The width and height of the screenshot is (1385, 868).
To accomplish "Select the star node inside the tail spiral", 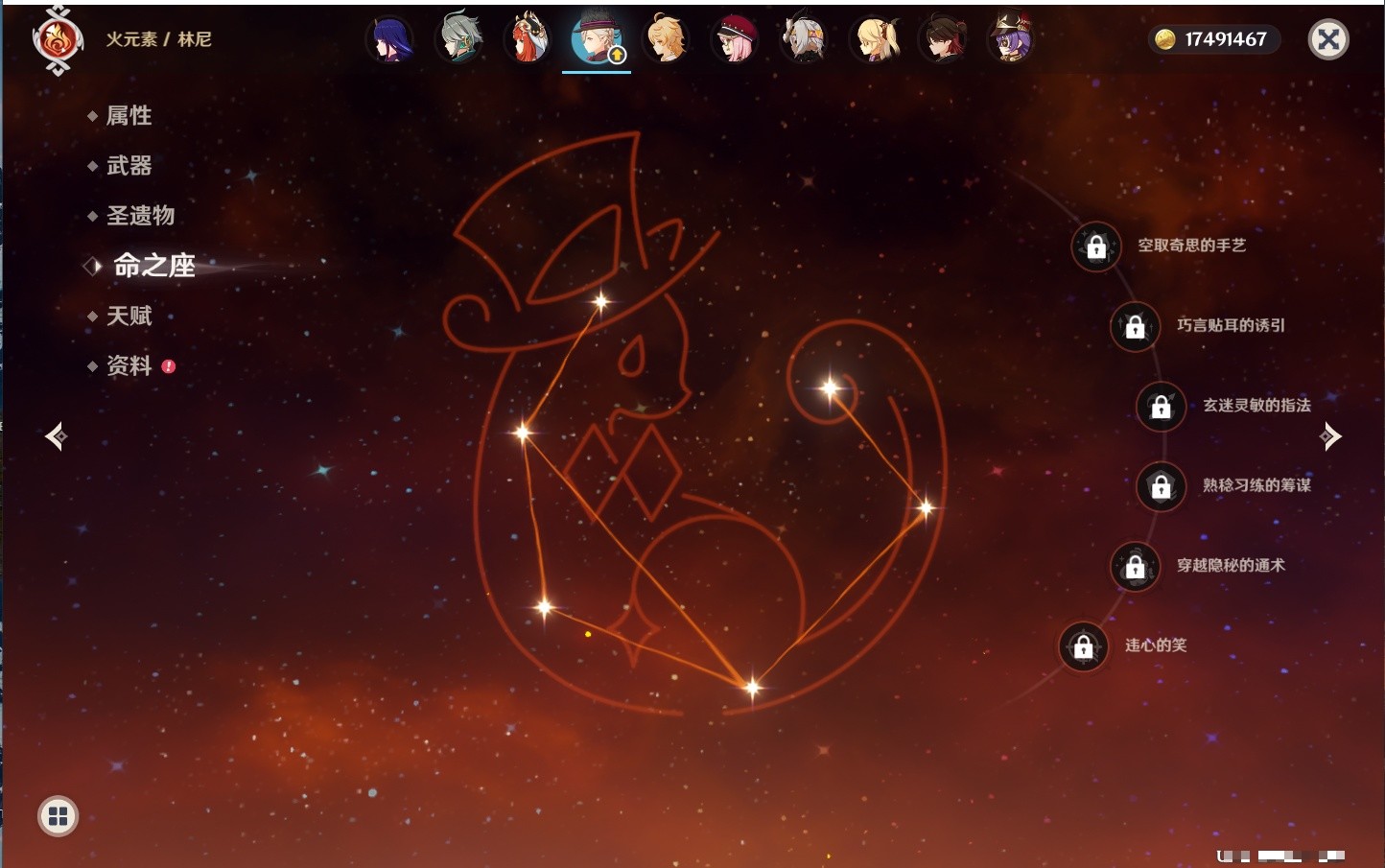I will (x=830, y=388).
